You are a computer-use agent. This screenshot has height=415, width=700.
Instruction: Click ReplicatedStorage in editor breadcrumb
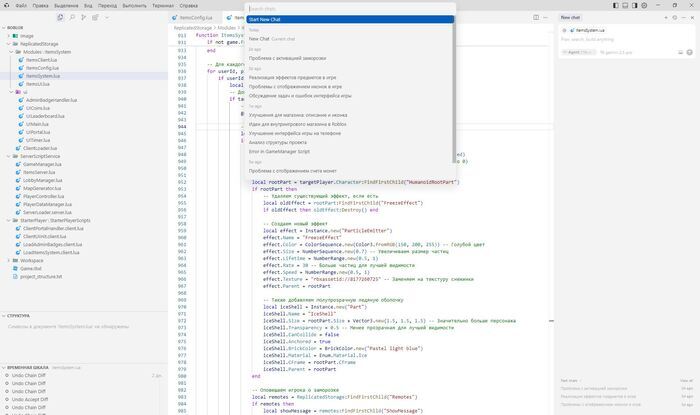(x=192, y=28)
